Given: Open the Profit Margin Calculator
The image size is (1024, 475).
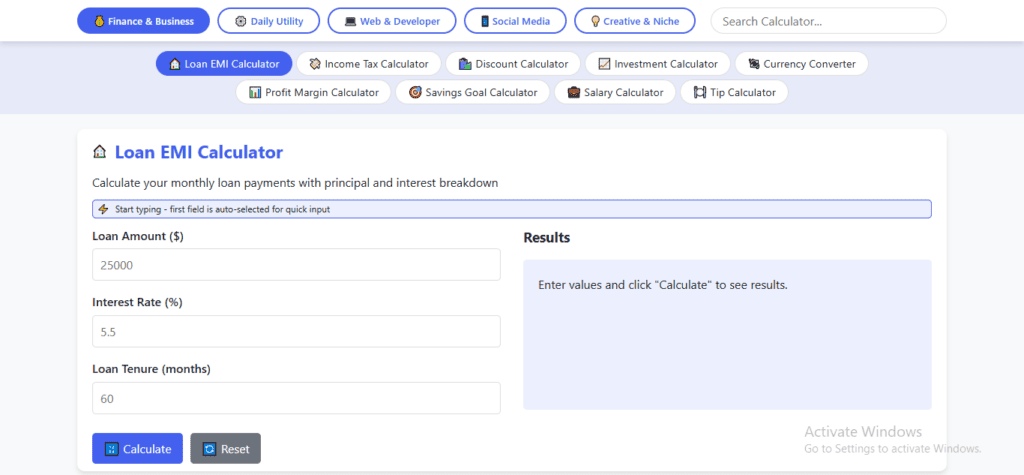Looking at the screenshot, I should 313,92.
